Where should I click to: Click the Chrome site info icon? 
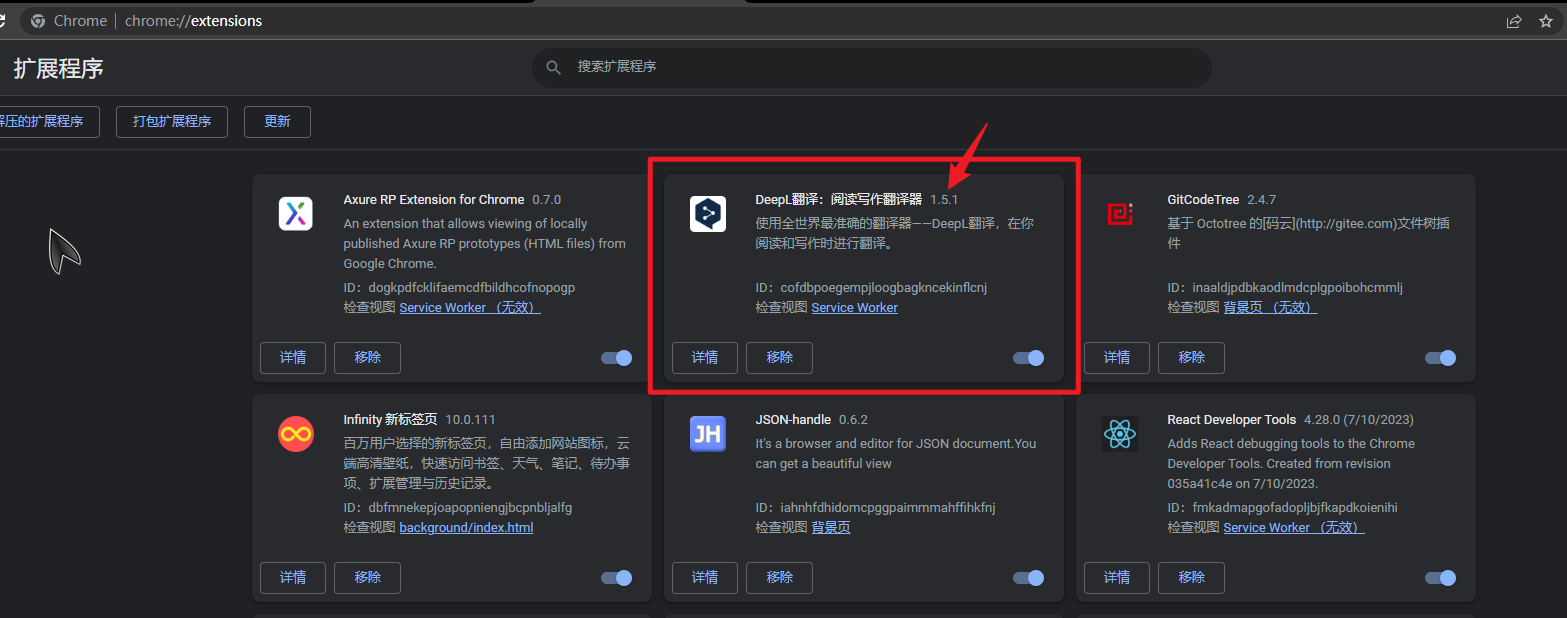(38, 21)
